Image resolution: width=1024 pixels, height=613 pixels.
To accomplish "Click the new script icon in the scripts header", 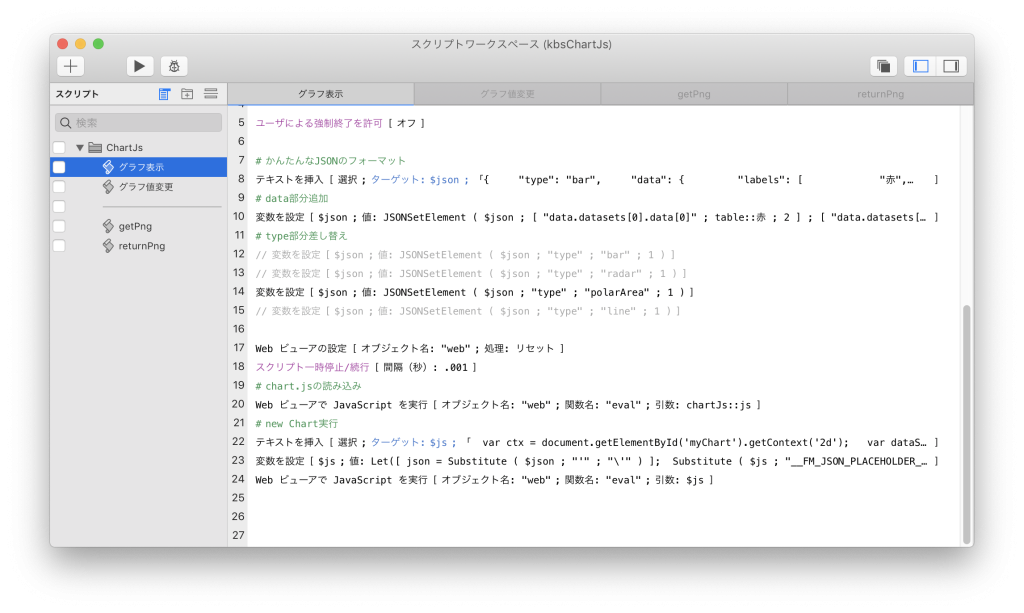I will click(x=165, y=94).
